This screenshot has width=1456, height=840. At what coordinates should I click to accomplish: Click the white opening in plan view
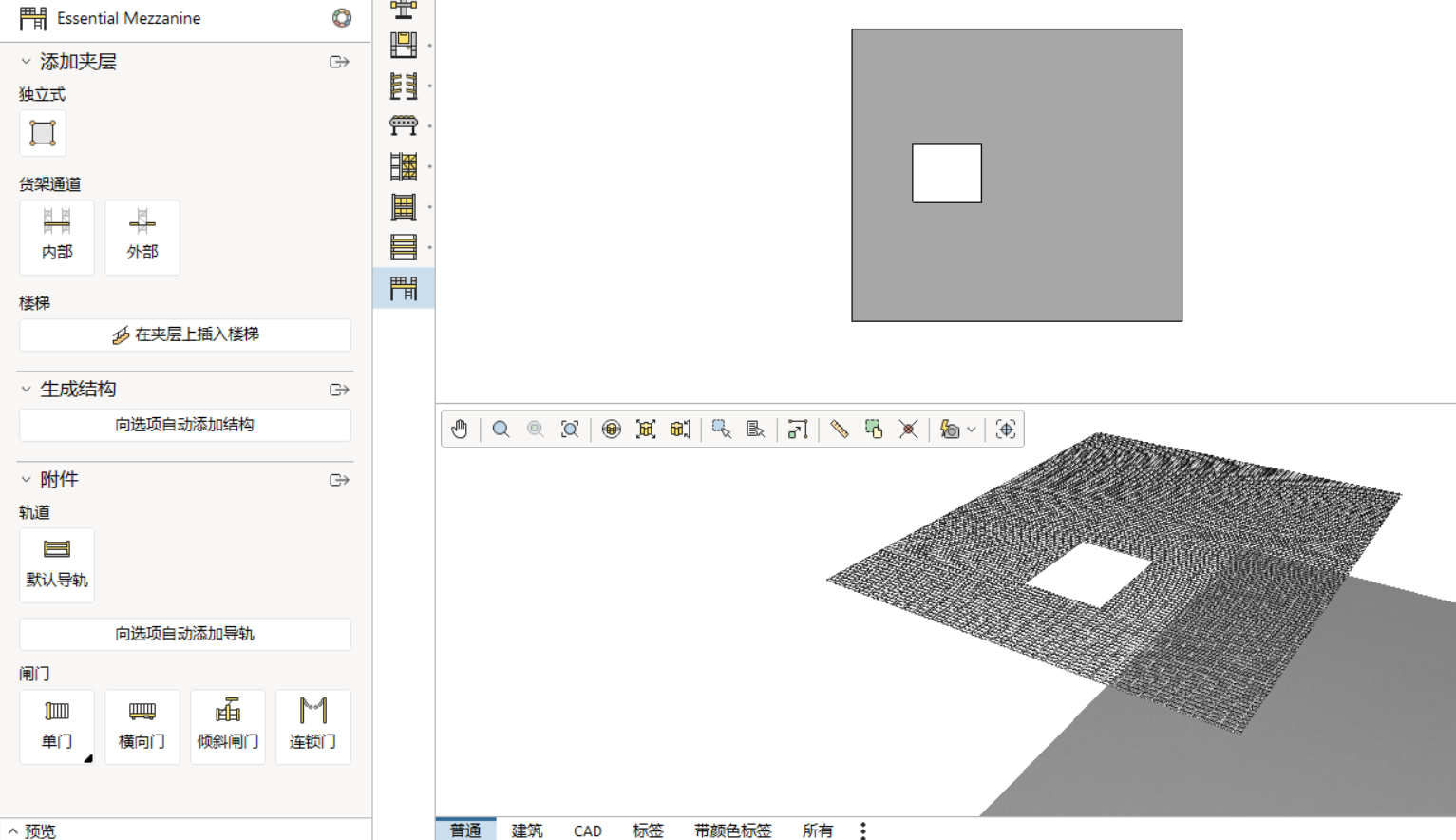[x=947, y=173]
